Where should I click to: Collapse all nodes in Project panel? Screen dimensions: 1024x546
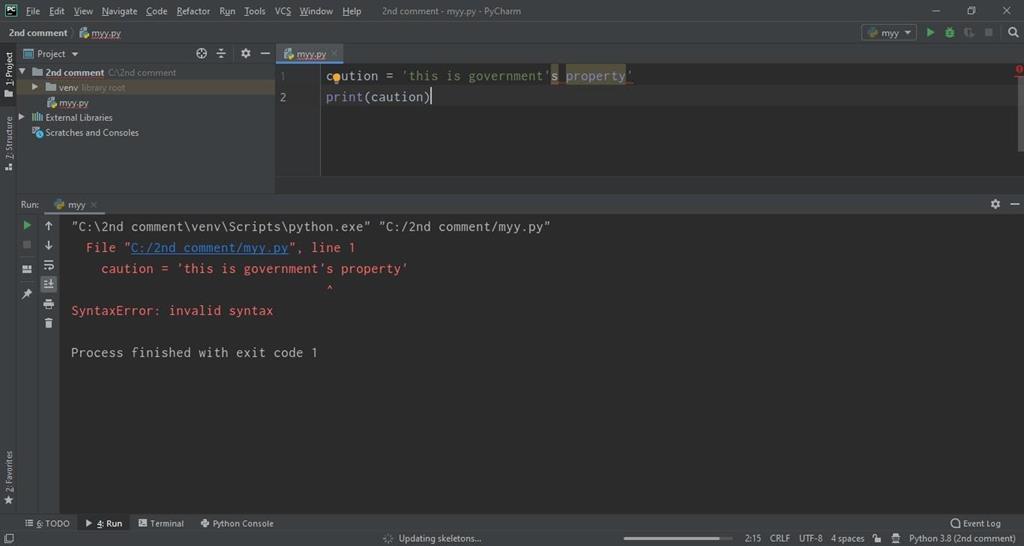tap(221, 54)
